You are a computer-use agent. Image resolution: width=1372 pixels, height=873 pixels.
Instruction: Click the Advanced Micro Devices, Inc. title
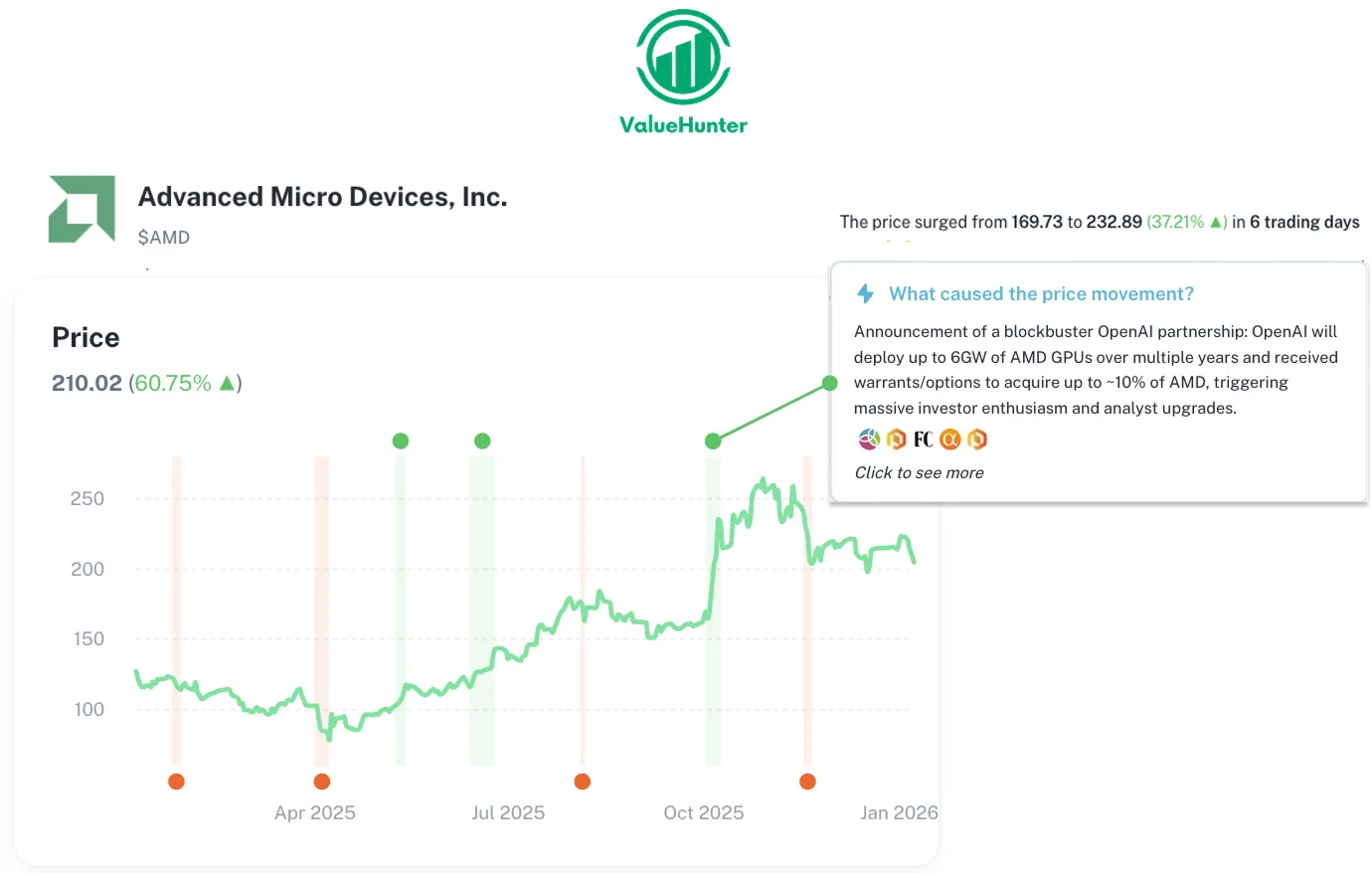322,197
